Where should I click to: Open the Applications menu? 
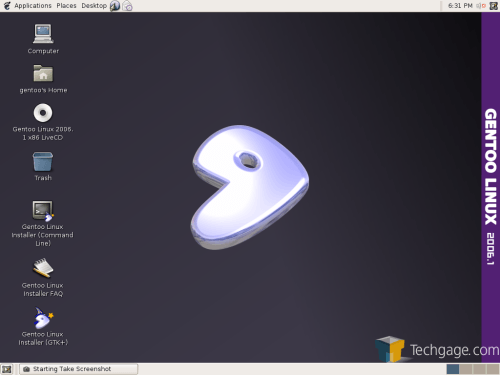tap(33, 6)
